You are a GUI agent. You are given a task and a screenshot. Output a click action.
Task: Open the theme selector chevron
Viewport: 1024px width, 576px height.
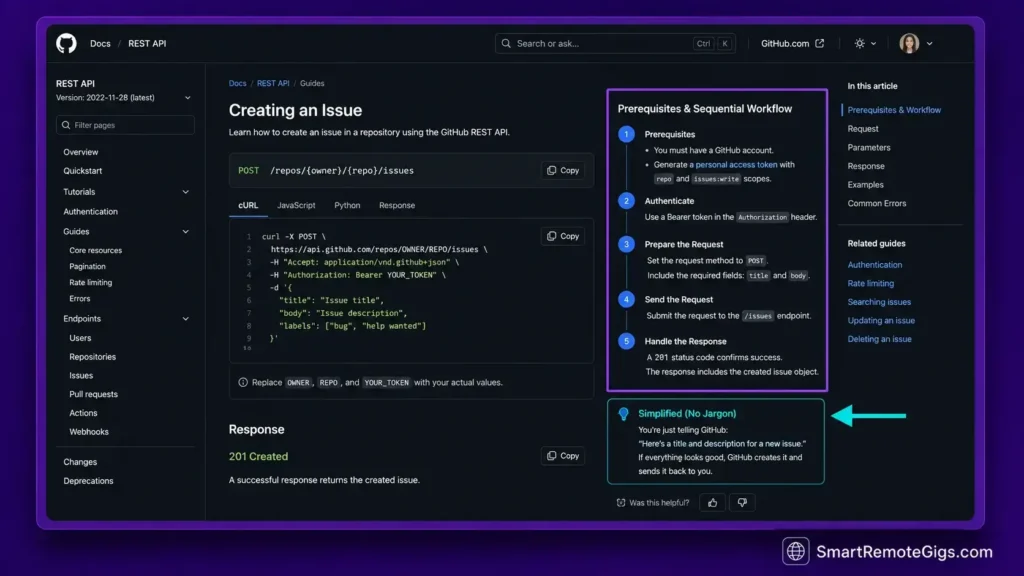click(873, 44)
